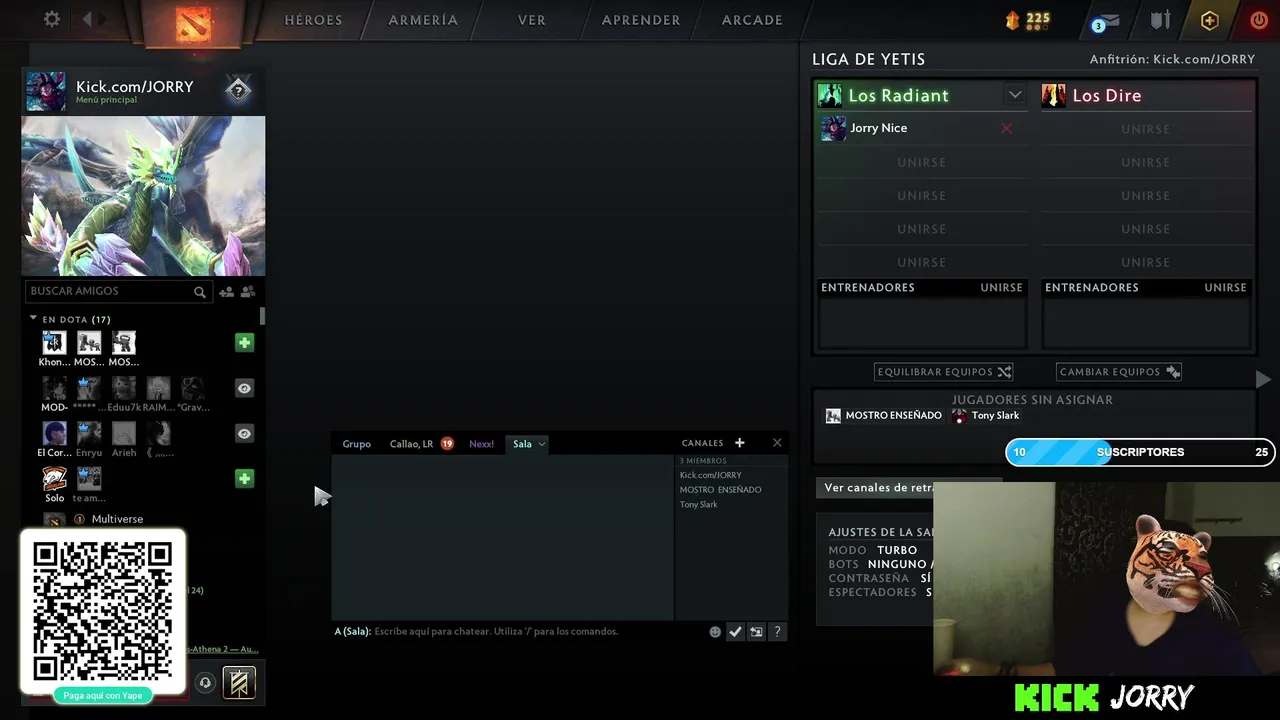Open the mail notifications icon with badge 3
Viewport: 1280px width, 720px height.
click(1106, 21)
